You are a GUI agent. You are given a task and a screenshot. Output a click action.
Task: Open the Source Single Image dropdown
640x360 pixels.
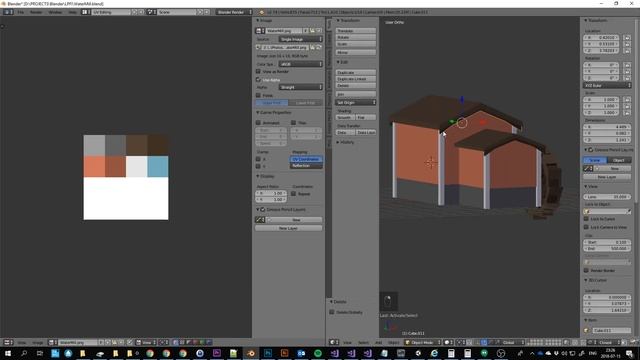pyautogui.click(x=301, y=39)
